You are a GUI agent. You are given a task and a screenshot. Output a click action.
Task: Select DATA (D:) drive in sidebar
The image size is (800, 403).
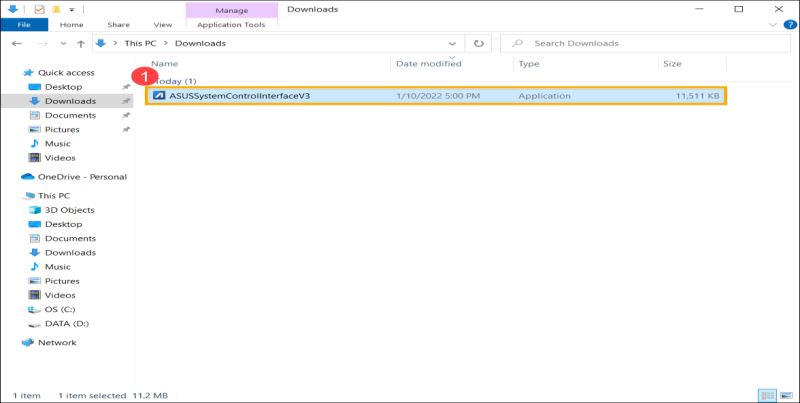tap(66, 324)
